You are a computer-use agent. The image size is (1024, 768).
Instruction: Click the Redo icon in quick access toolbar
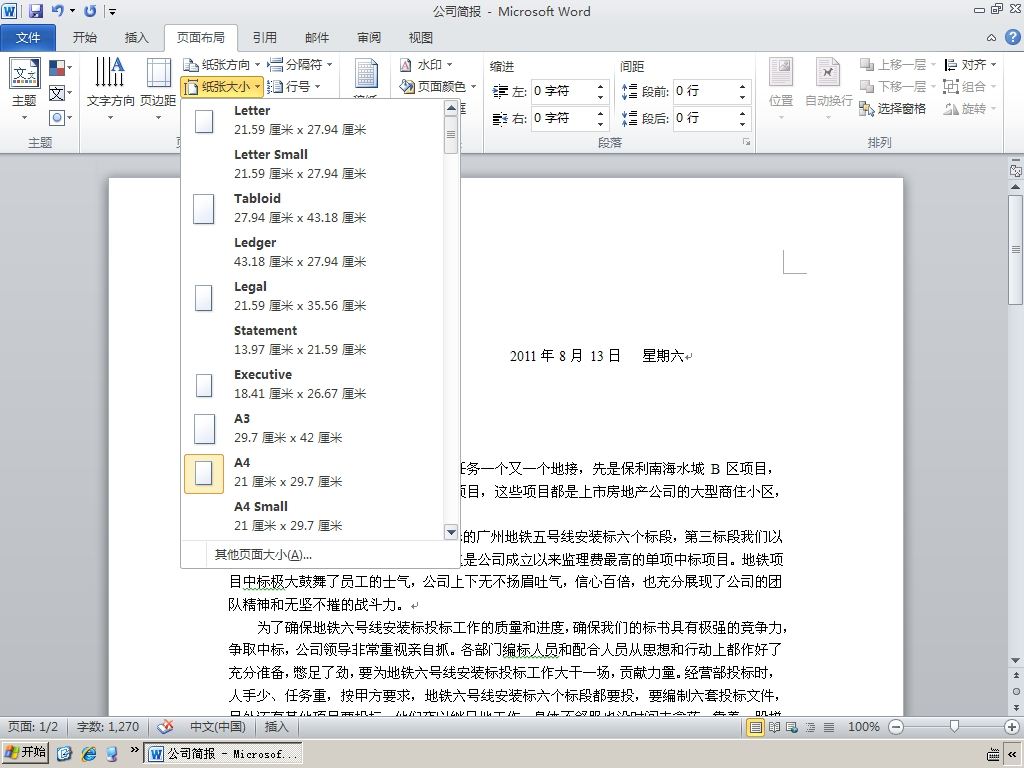89,10
